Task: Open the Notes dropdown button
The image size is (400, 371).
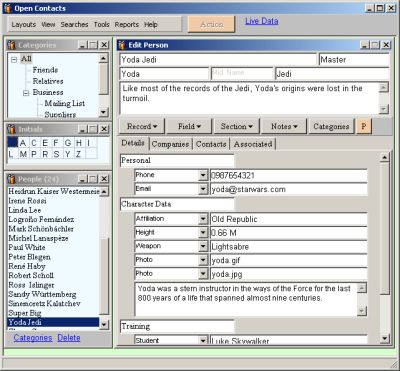Action: 284,126
